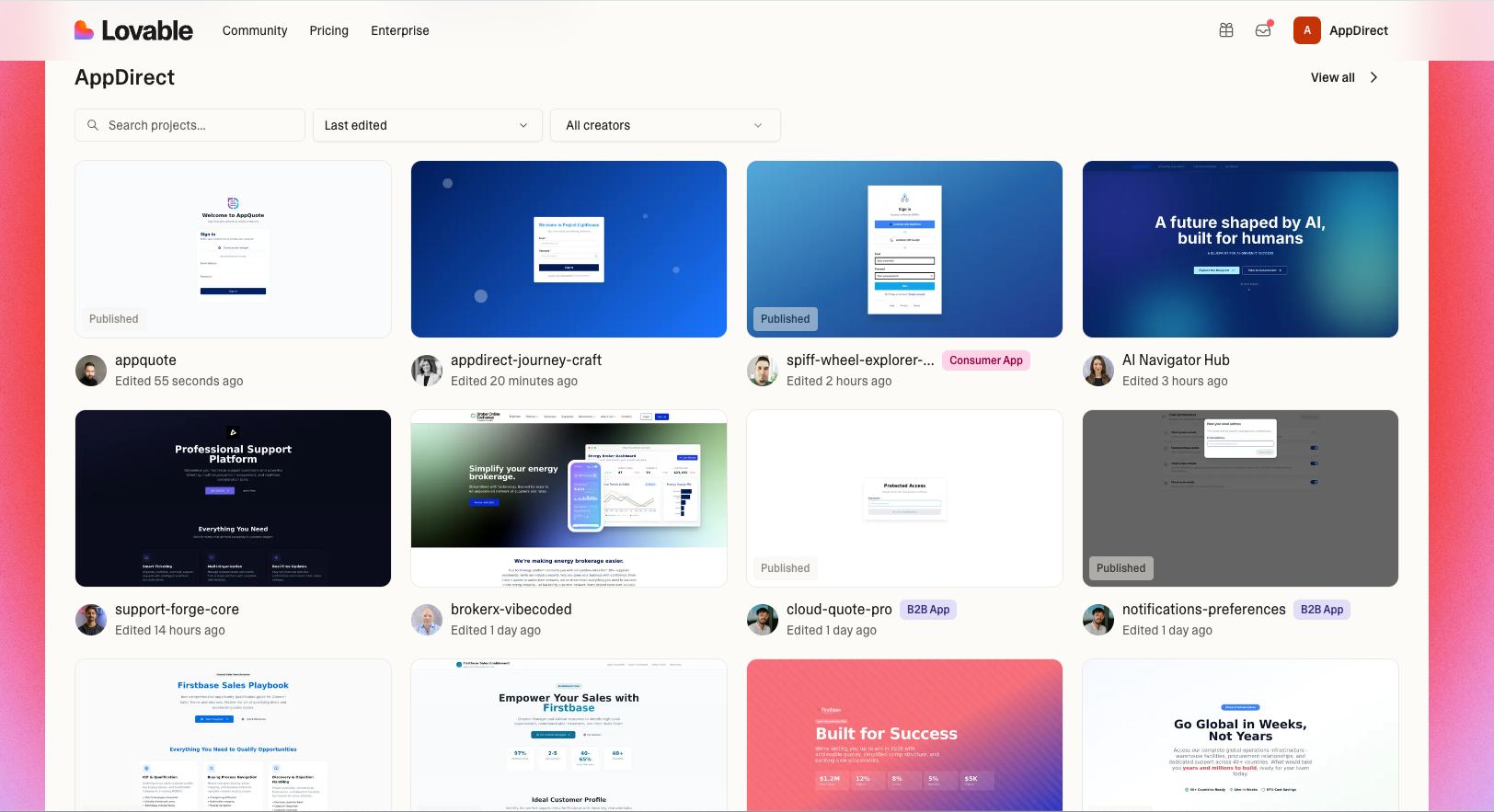Click the appquote creator avatar

91,371
